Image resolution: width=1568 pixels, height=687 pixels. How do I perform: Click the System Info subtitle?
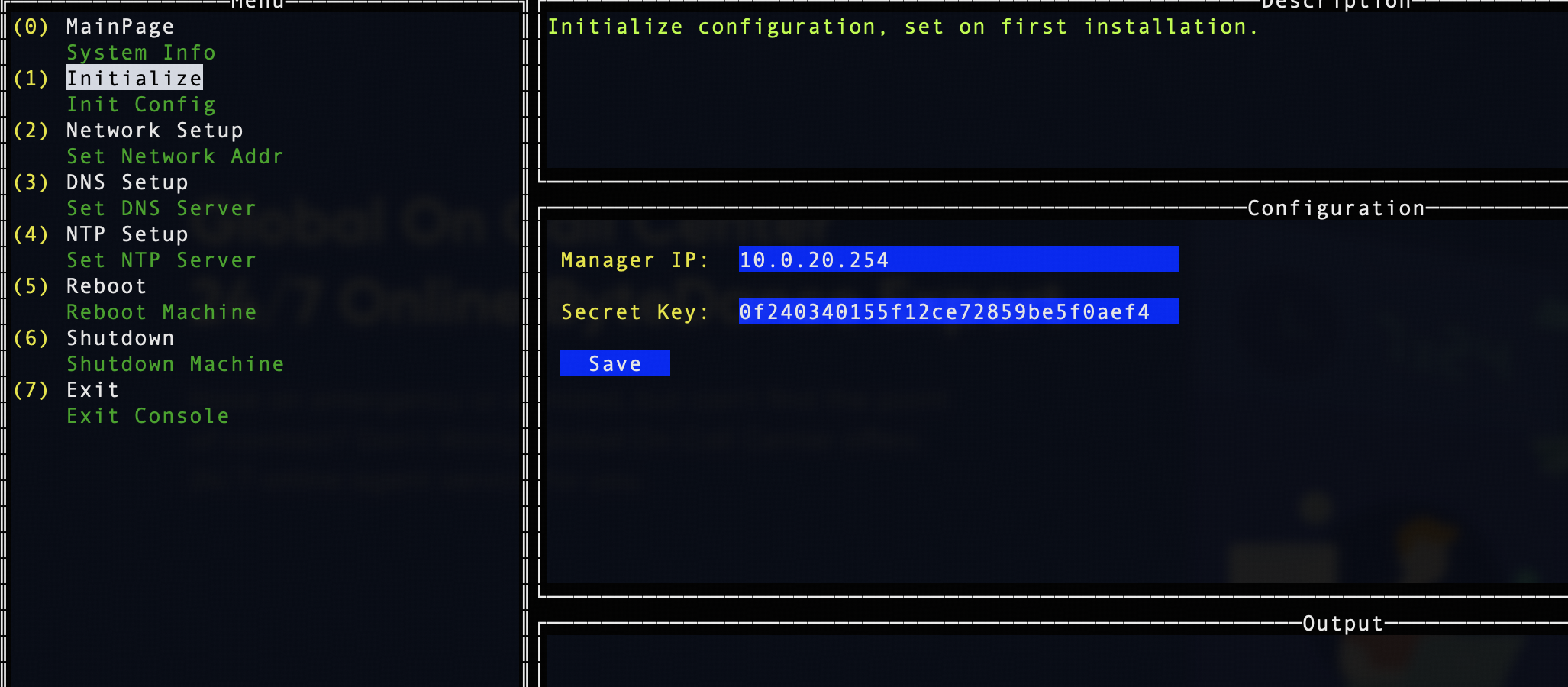coord(140,53)
